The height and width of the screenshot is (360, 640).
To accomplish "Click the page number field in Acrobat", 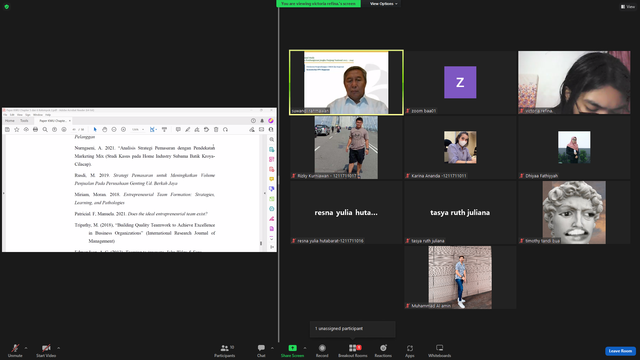I will pyautogui.click(x=74, y=129).
